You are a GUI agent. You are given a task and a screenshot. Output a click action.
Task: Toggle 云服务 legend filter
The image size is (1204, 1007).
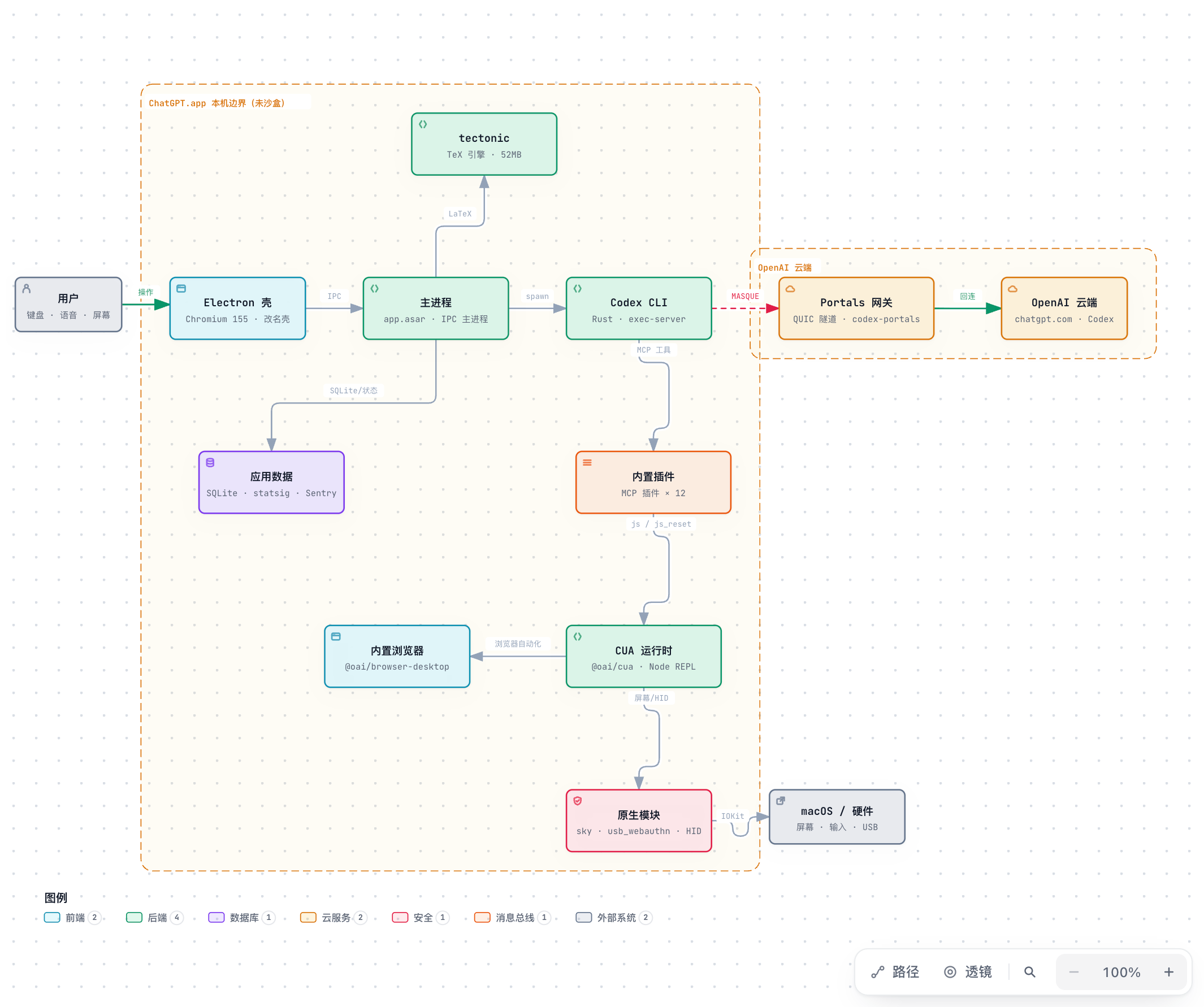333,918
